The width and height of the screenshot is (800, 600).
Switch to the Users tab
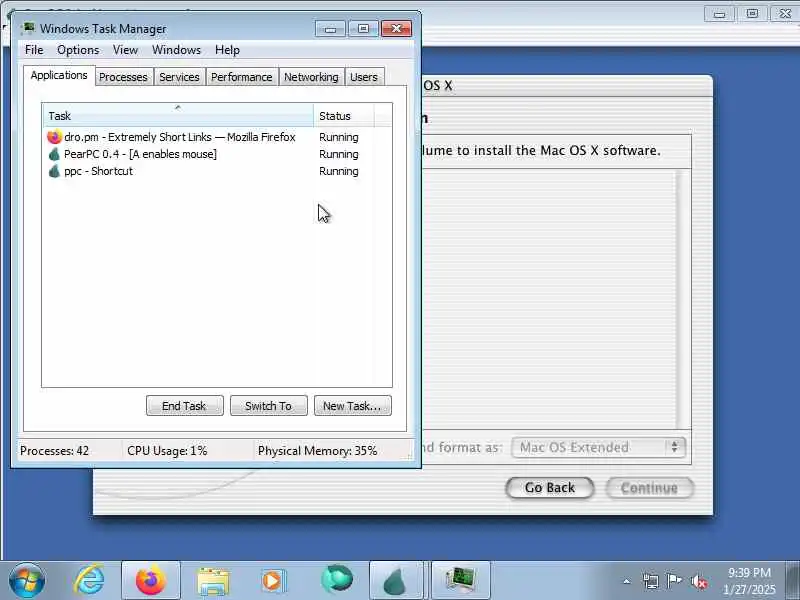[x=364, y=77]
